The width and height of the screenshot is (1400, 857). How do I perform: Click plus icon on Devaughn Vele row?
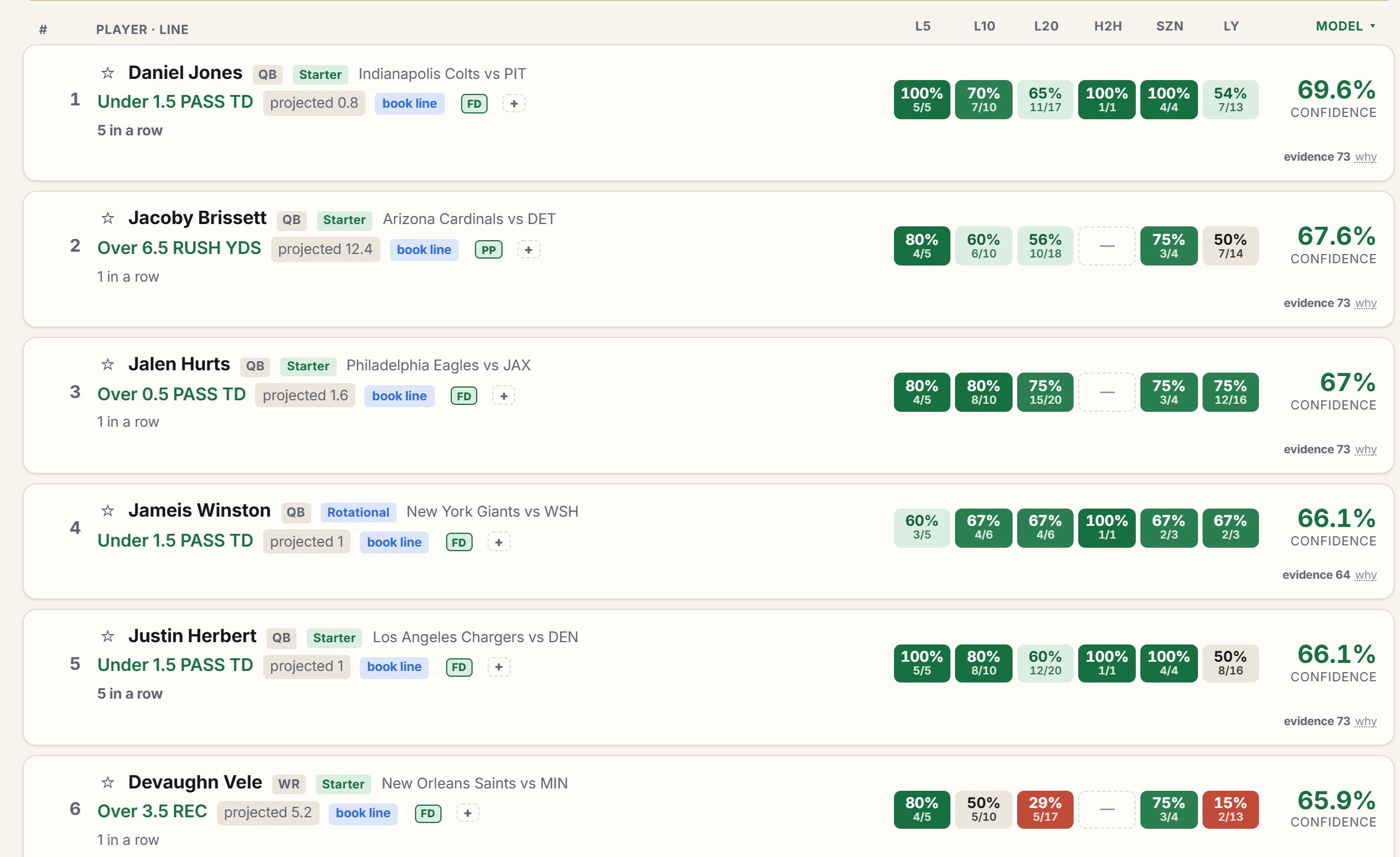468,813
